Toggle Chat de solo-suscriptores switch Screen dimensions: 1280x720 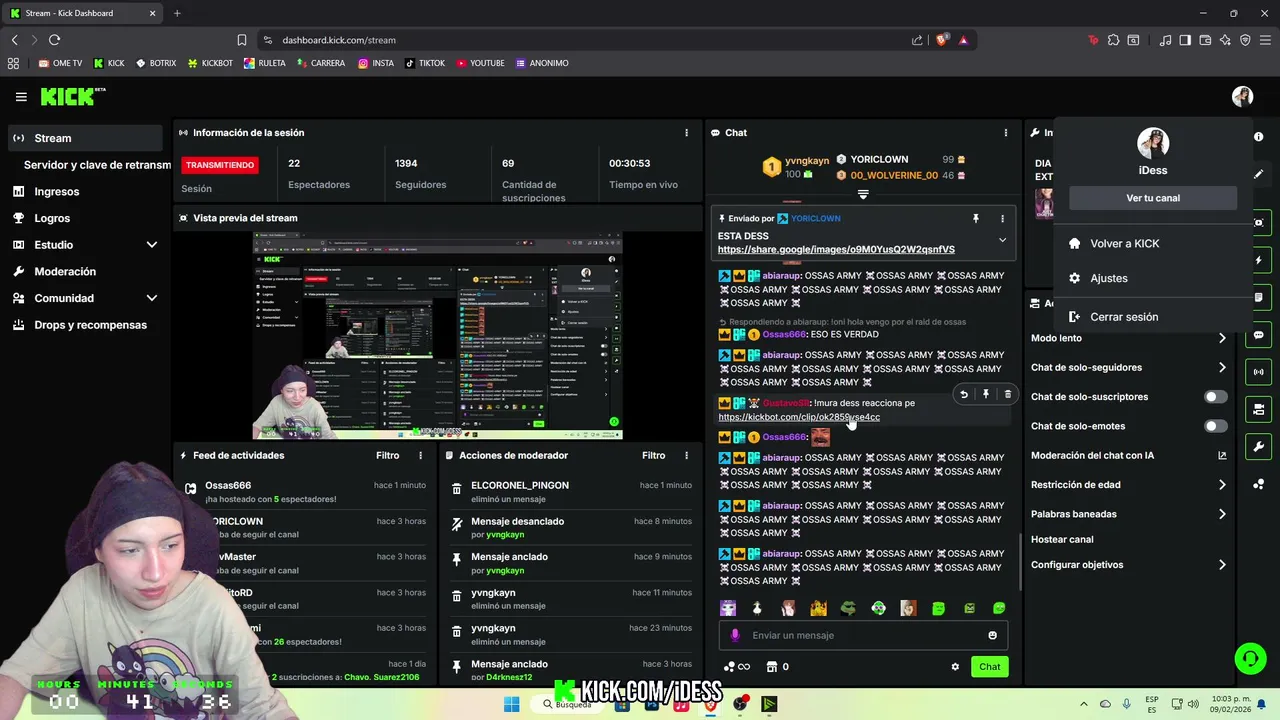point(1215,397)
